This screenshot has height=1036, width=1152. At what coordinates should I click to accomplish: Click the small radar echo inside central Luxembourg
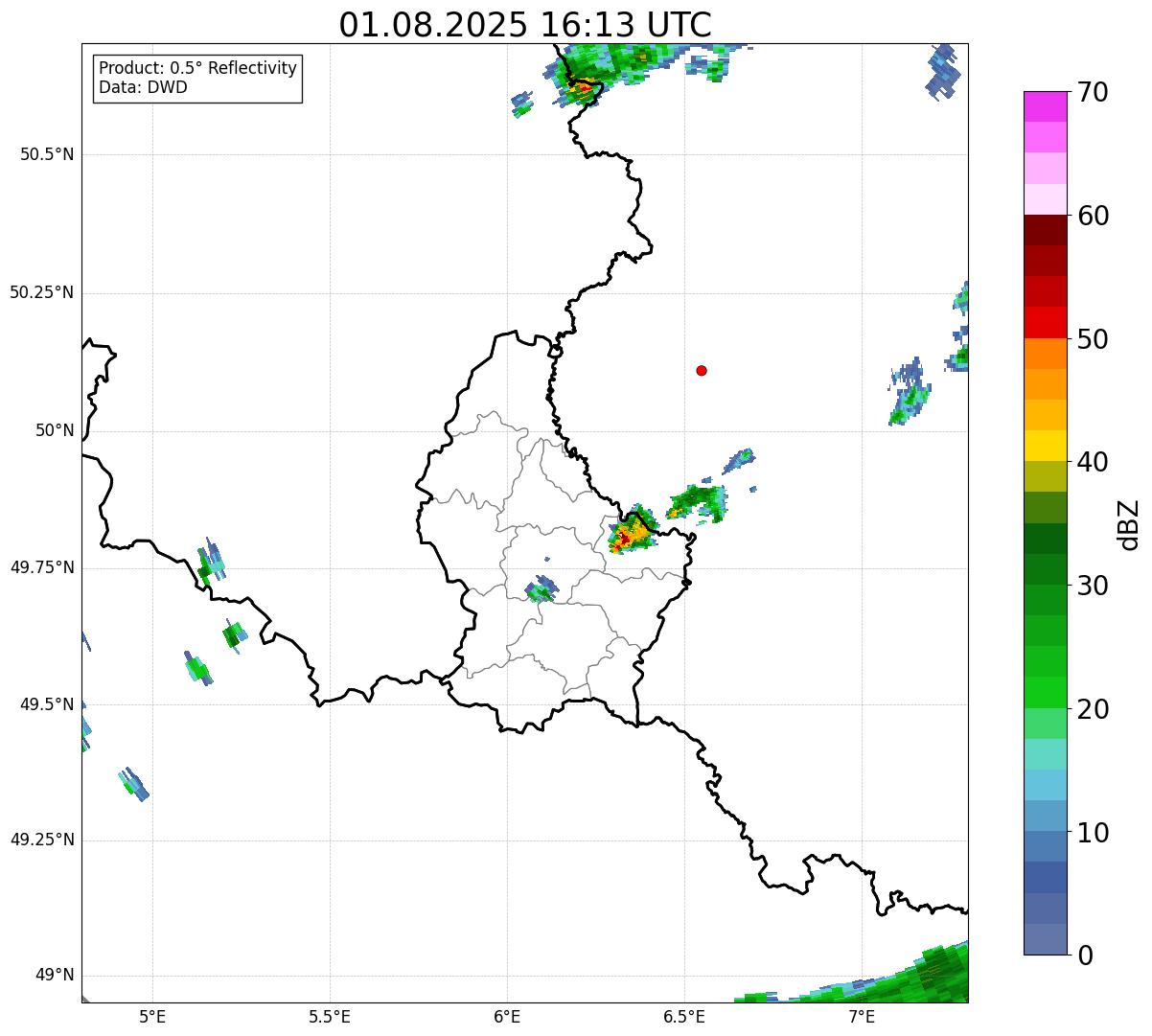click(x=541, y=589)
